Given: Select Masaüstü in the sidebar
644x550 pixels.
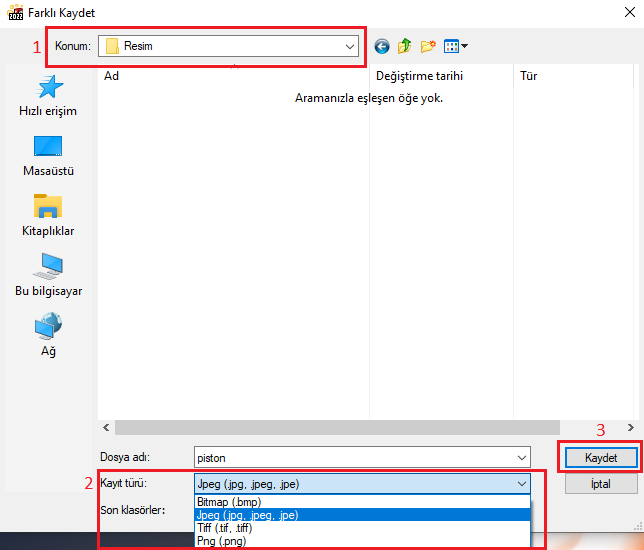Looking at the screenshot, I should 48,156.
